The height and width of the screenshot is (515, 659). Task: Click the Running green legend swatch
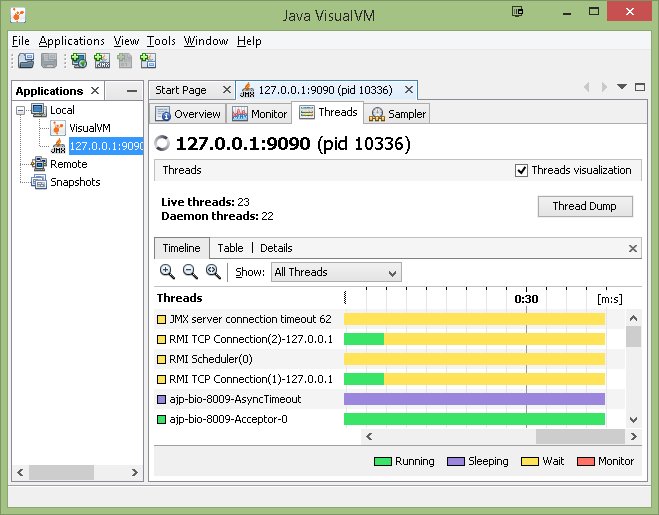[x=382, y=462]
